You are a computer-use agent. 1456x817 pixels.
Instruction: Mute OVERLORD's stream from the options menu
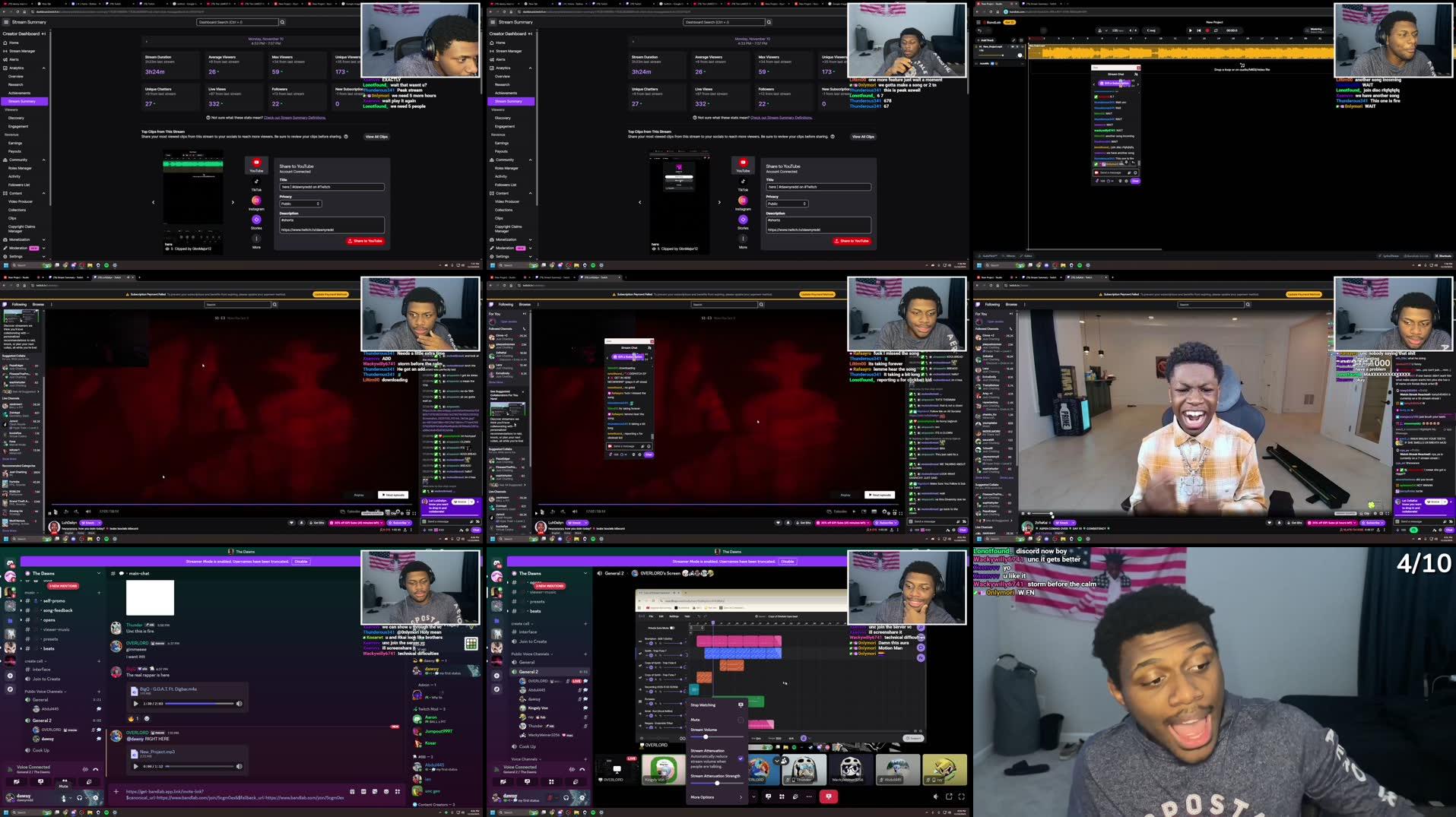click(x=697, y=720)
